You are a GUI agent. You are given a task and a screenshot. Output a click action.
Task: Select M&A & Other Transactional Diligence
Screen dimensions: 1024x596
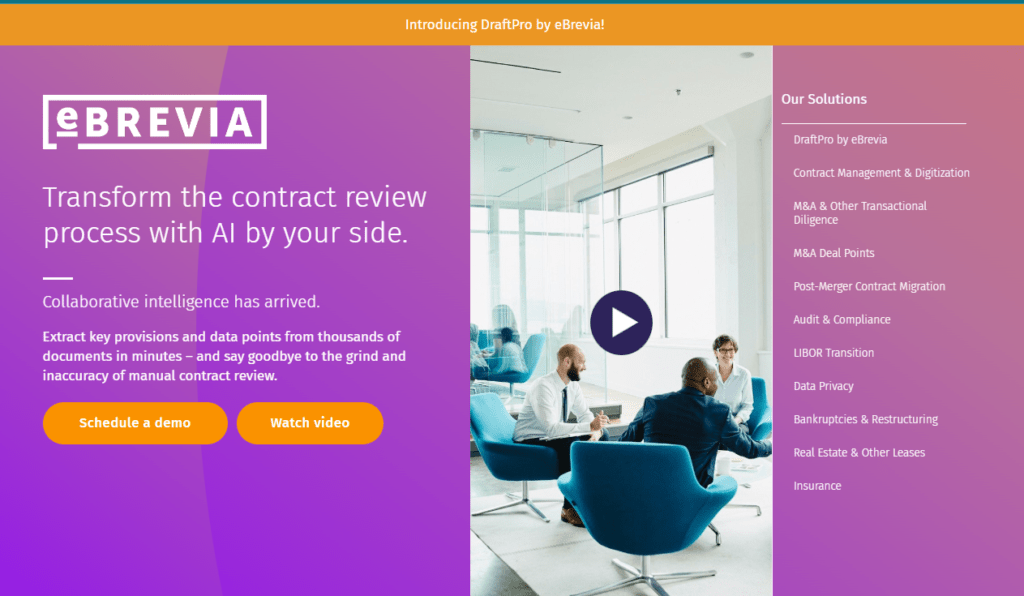(859, 213)
